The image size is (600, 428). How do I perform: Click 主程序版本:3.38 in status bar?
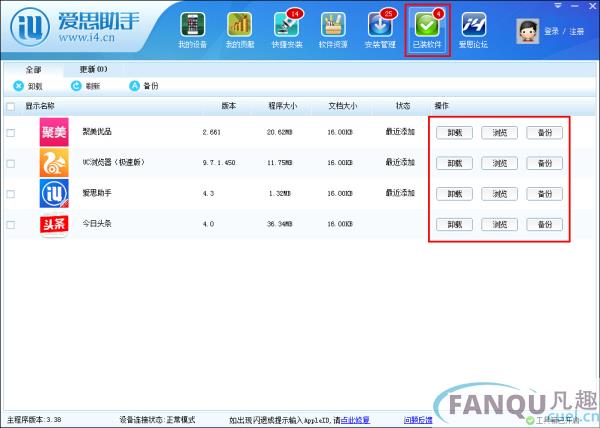(x=34, y=420)
